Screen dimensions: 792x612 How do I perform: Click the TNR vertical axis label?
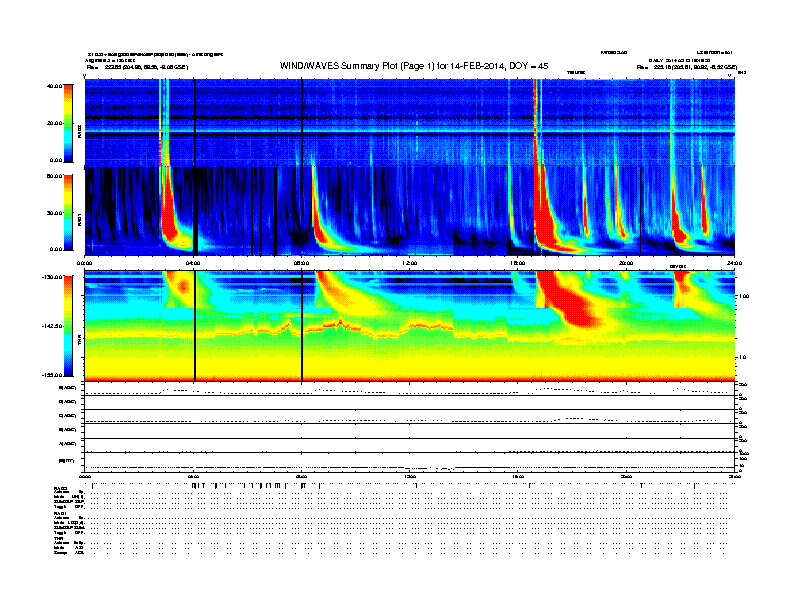(79, 342)
